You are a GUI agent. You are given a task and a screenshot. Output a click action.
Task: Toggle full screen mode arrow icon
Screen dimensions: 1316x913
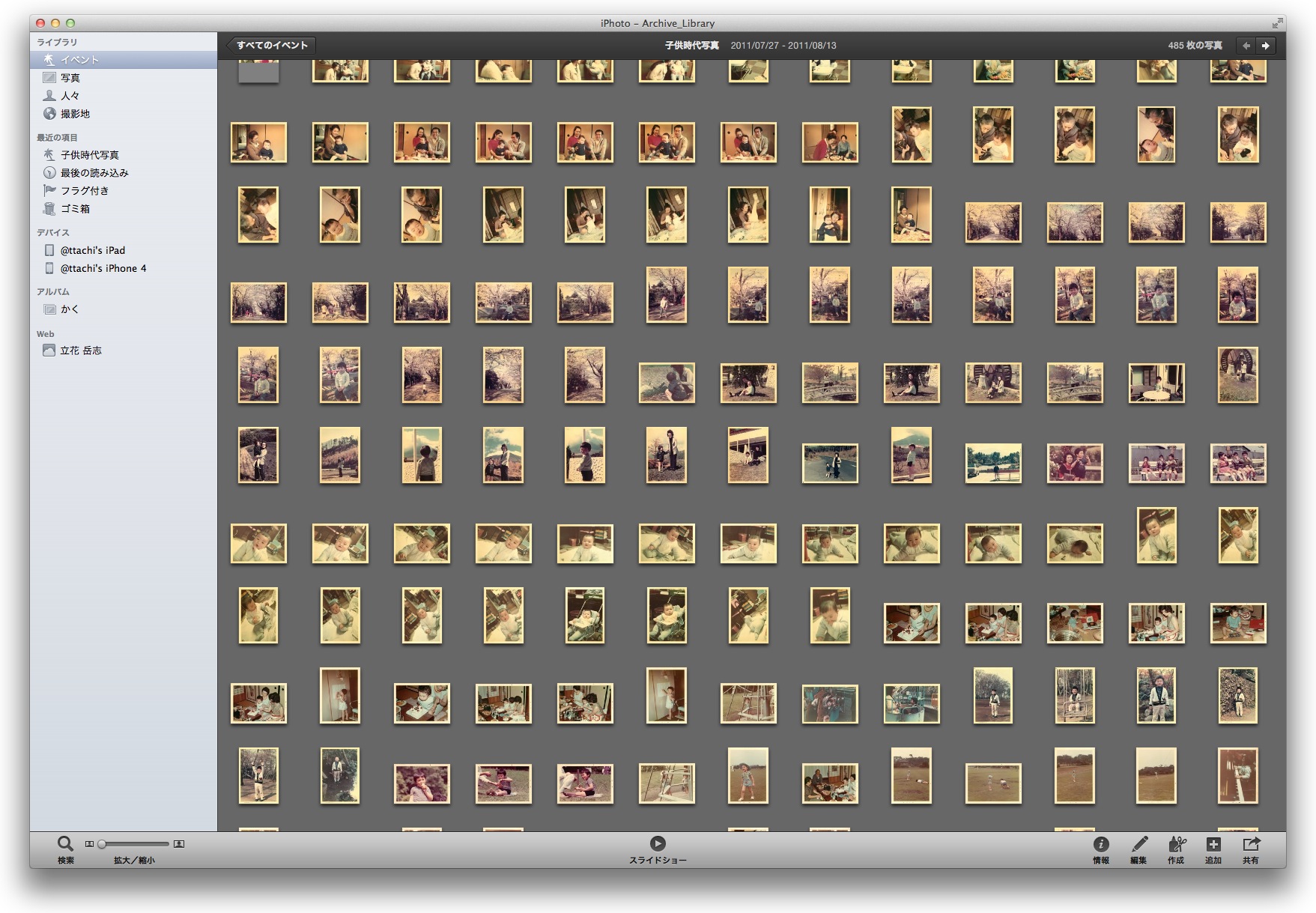point(1277,23)
